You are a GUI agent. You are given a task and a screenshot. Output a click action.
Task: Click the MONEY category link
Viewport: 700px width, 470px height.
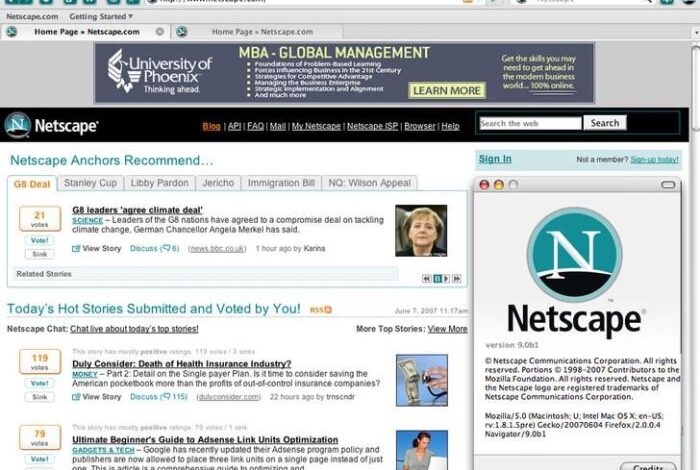(85, 374)
